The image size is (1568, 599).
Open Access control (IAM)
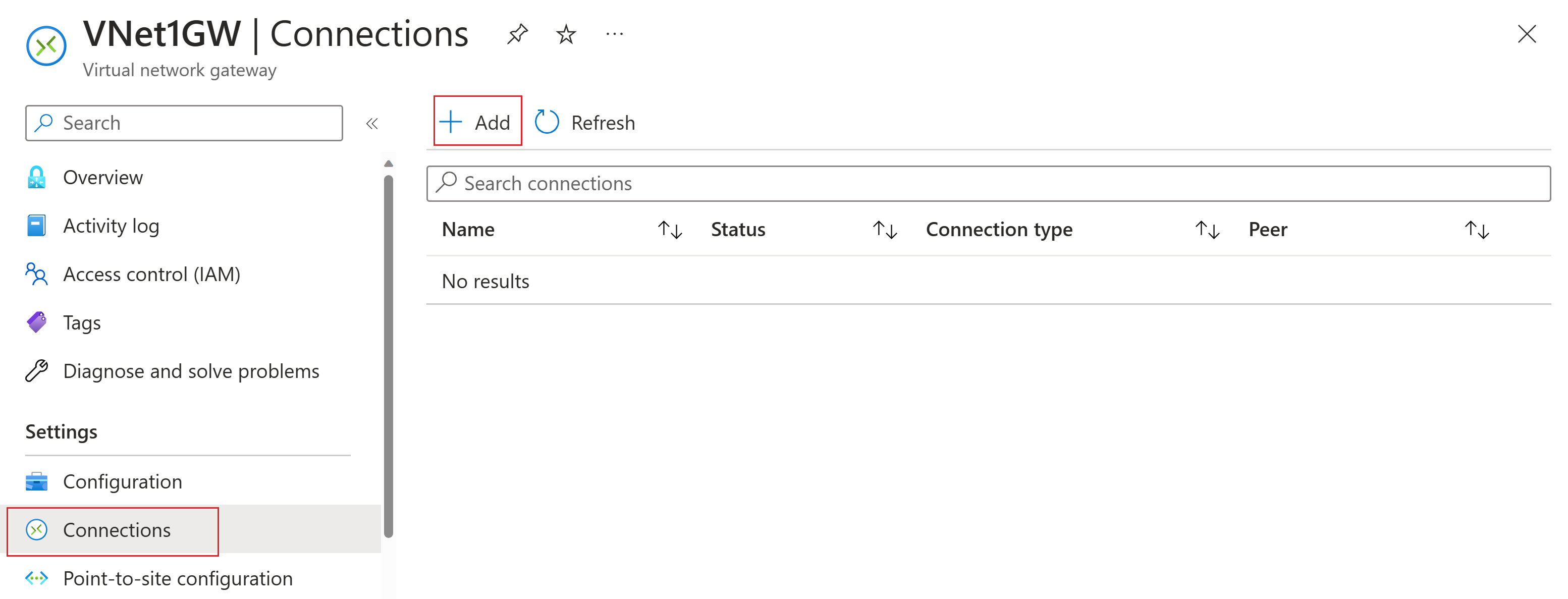pos(151,275)
